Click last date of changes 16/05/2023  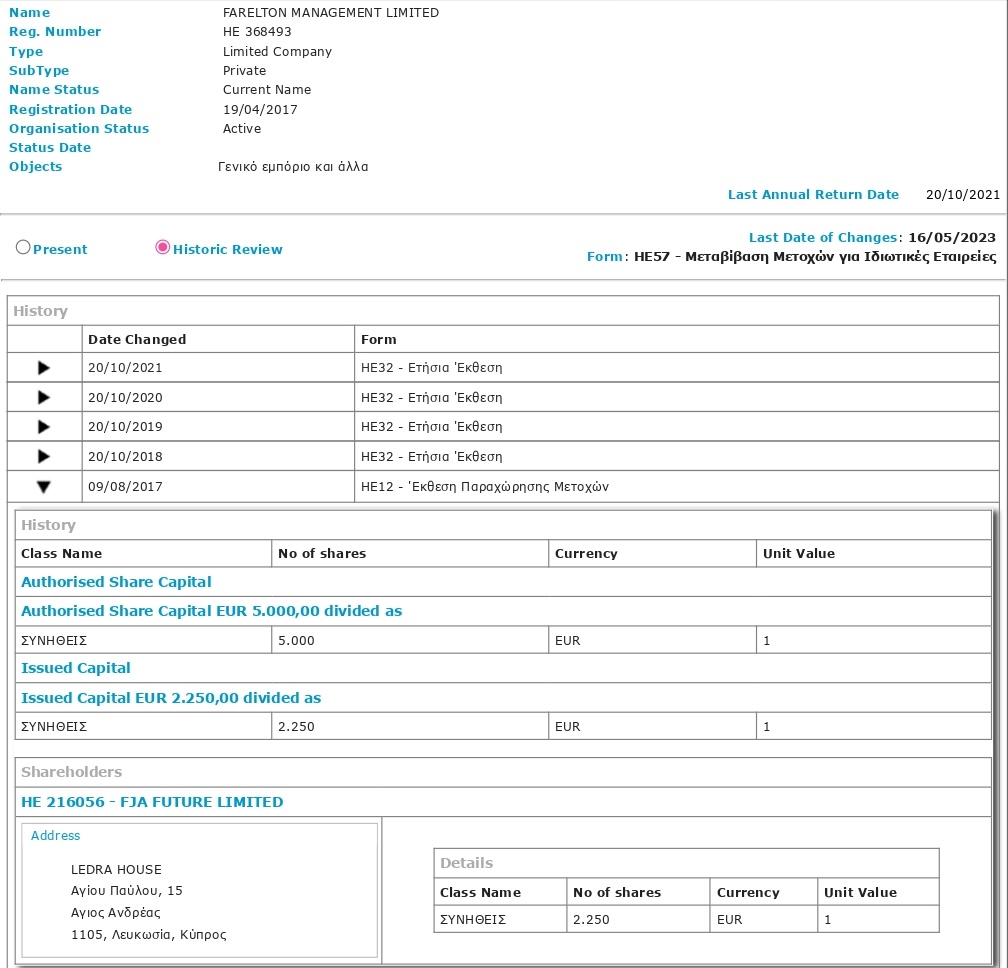point(952,237)
